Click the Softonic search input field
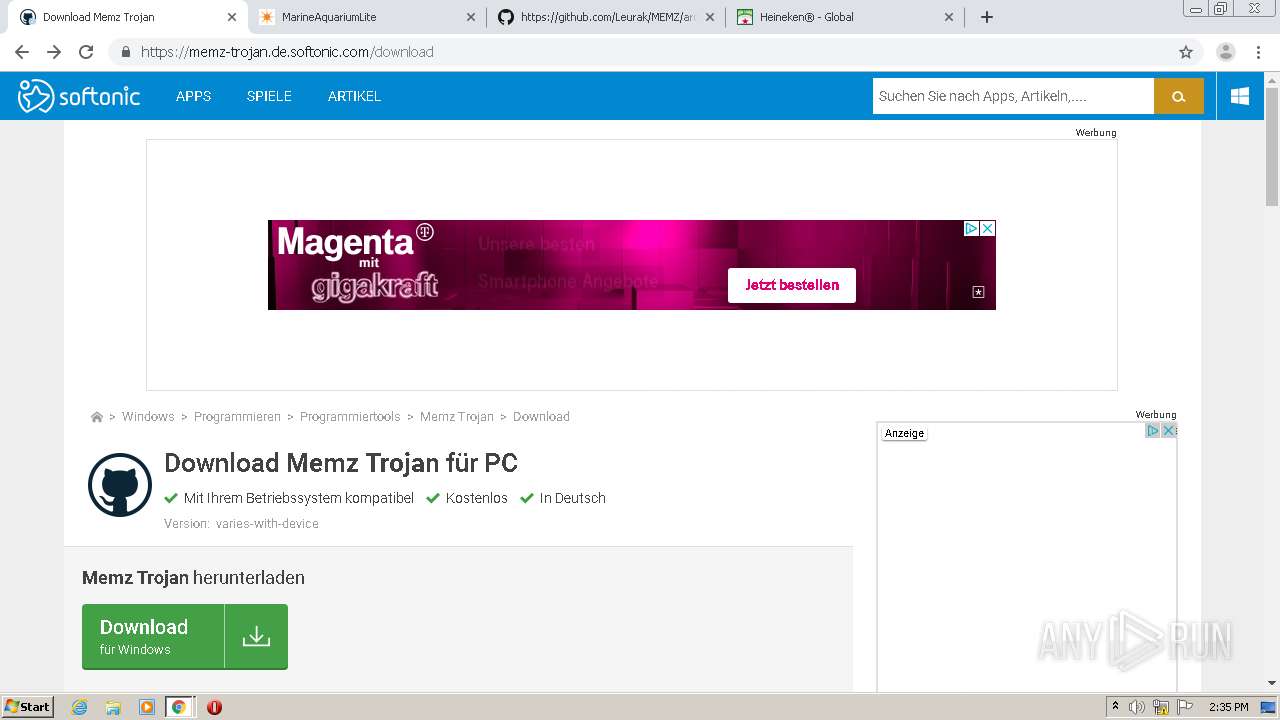 (1013, 96)
